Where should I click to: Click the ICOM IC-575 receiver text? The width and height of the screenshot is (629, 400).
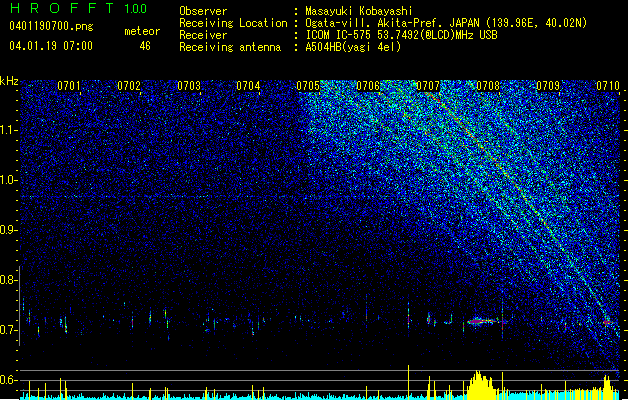click(401, 35)
